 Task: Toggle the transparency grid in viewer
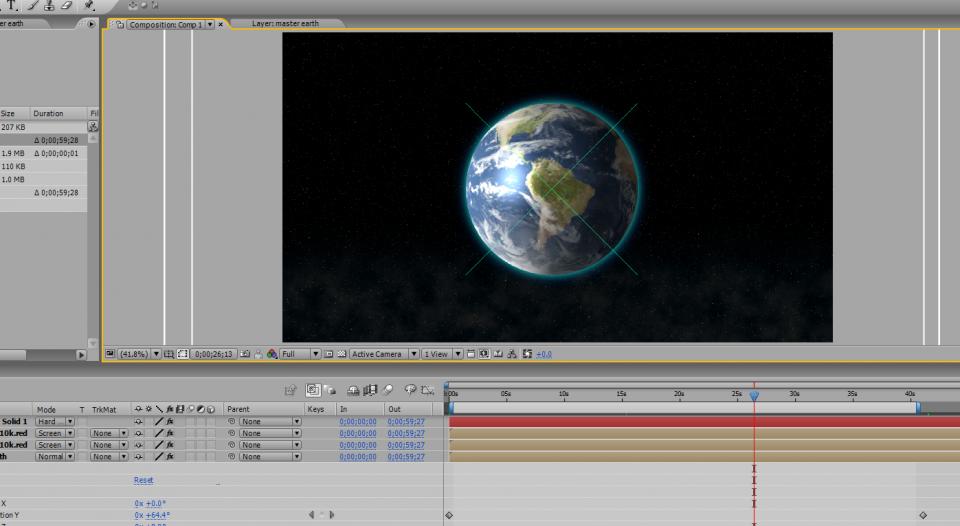341,354
